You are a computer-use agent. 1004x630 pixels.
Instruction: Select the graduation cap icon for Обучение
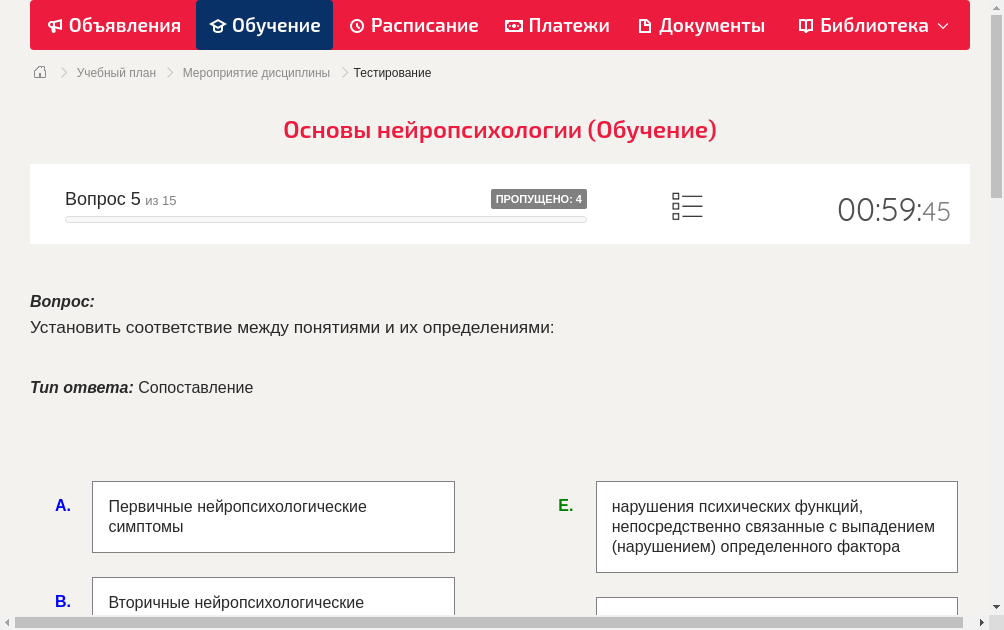(x=216, y=25)
